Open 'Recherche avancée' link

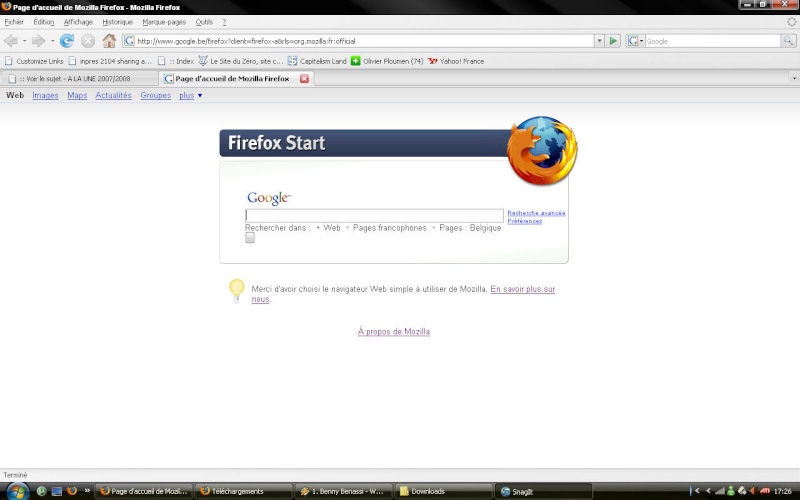[536, 213]
